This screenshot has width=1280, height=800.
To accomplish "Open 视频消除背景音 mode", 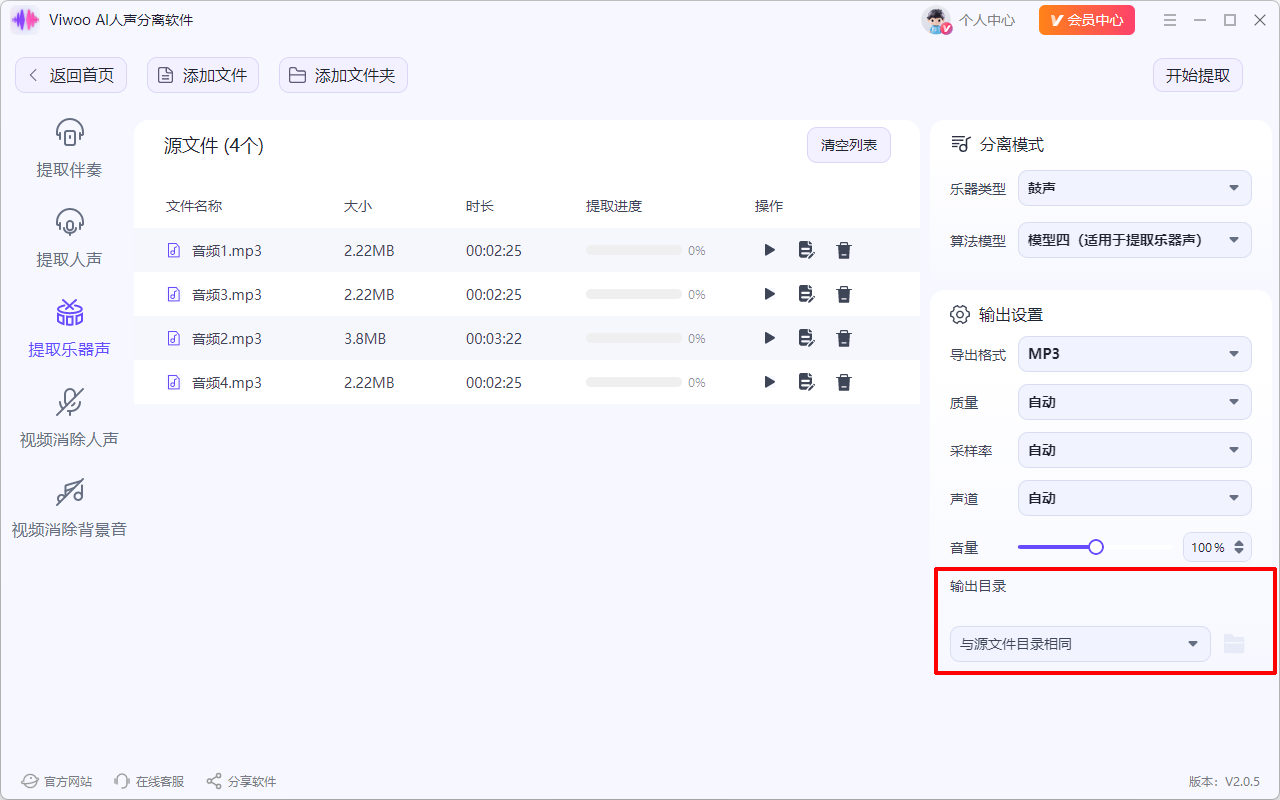I will click(69, 508).
